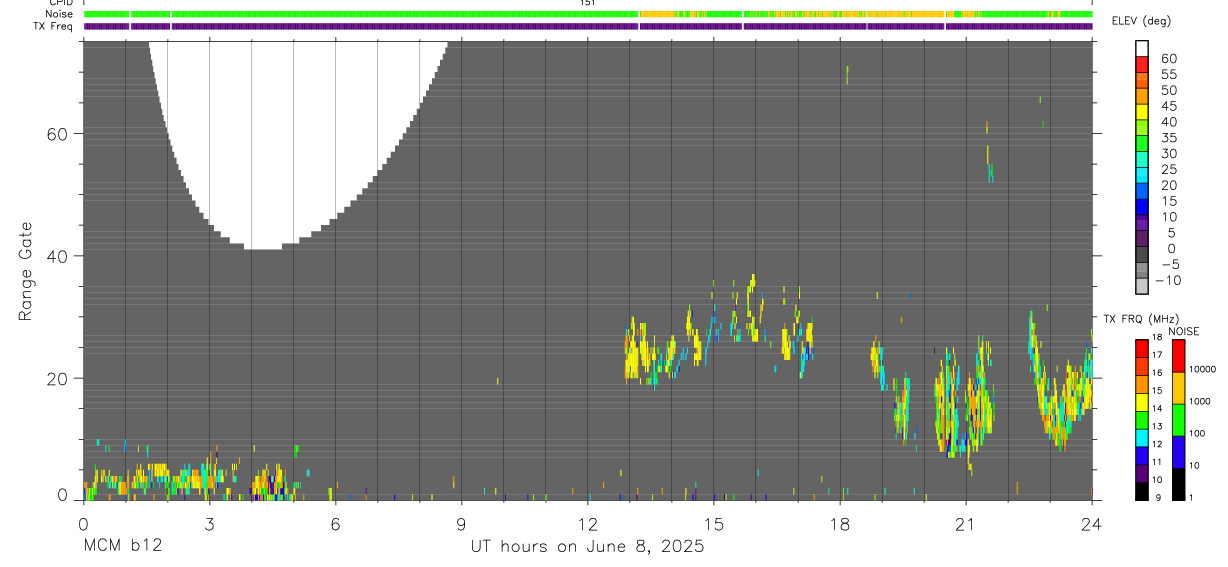This screenshot has height=567, width=1228.
Task: Pick the green TX FRQ swatch between 13 and 14
Action: [x=1142, y=420]
